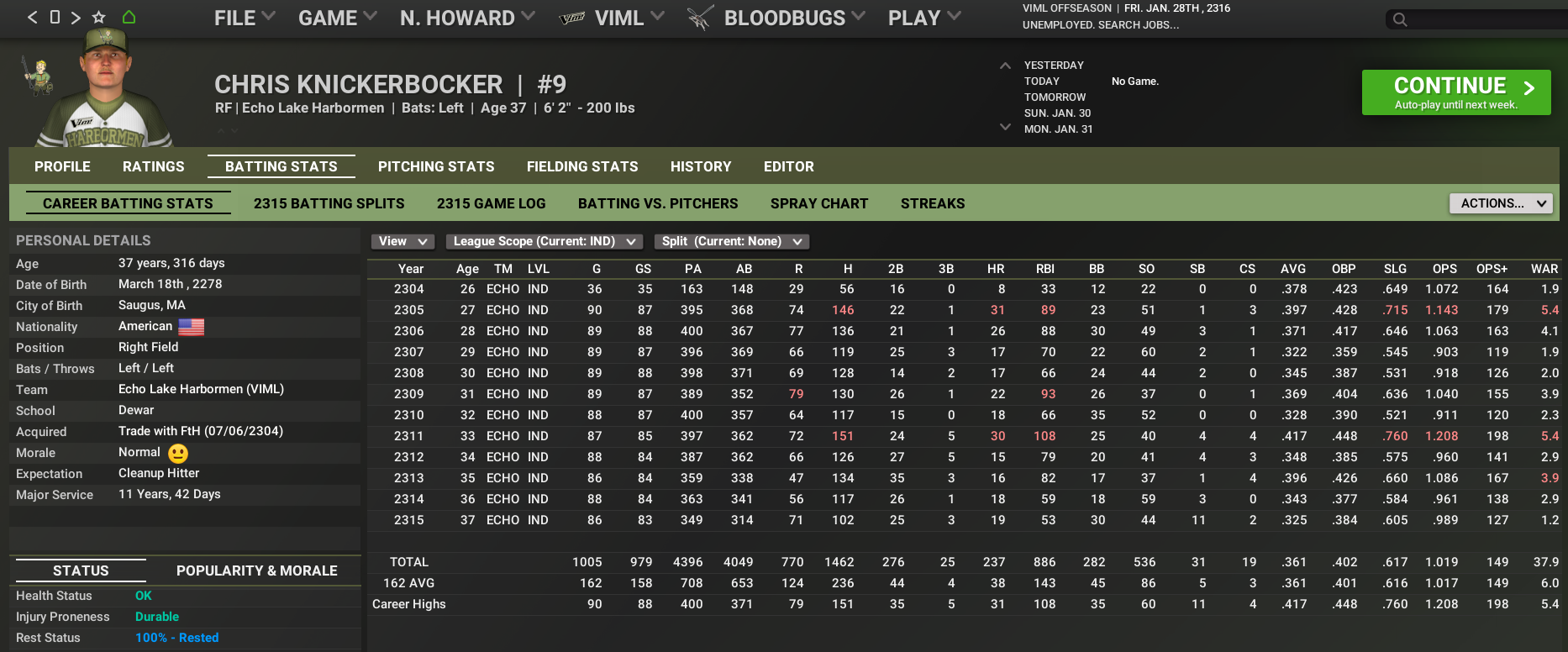Go to the green home icon
Image resolution: width=1568 pixels, height=652 pixels.
129,17
